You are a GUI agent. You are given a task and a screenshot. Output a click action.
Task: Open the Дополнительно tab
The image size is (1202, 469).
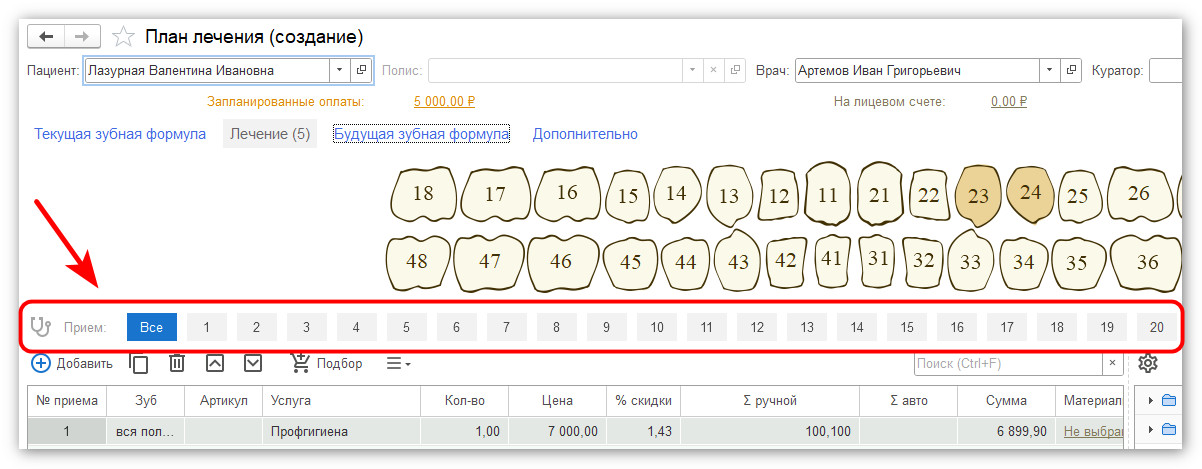pyautogui.click(x=585, y=134)
